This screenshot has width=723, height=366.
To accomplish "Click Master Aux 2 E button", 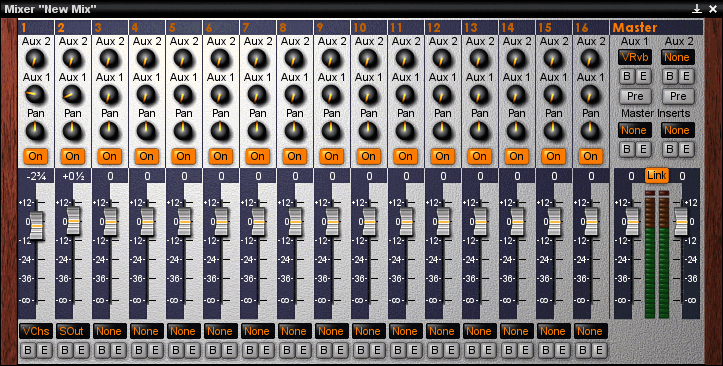I will (686, 76).
